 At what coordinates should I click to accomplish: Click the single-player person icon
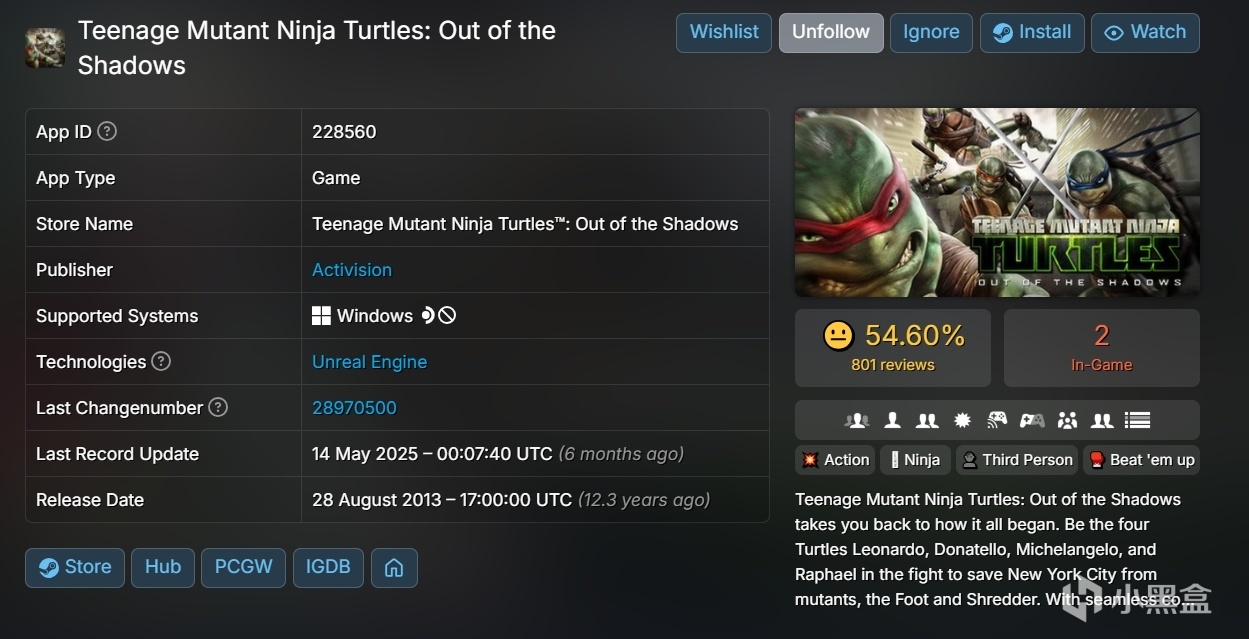click(892, 421)
